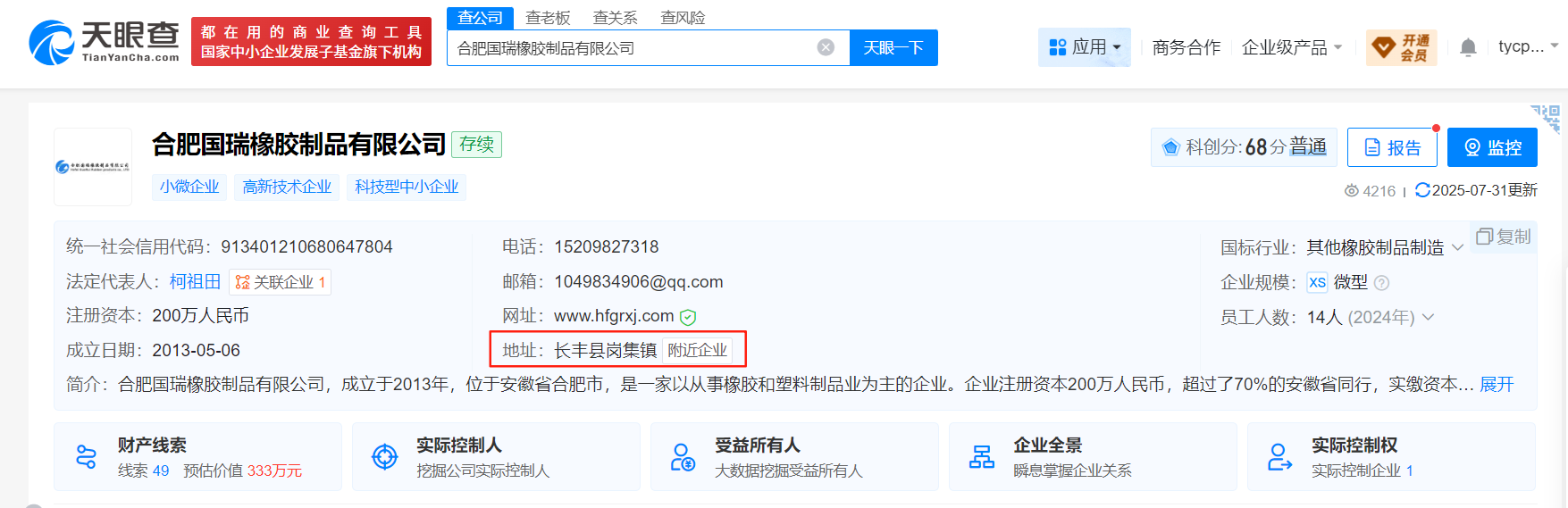
Task: Click the XS size badge
Action: coord(1318,282)
